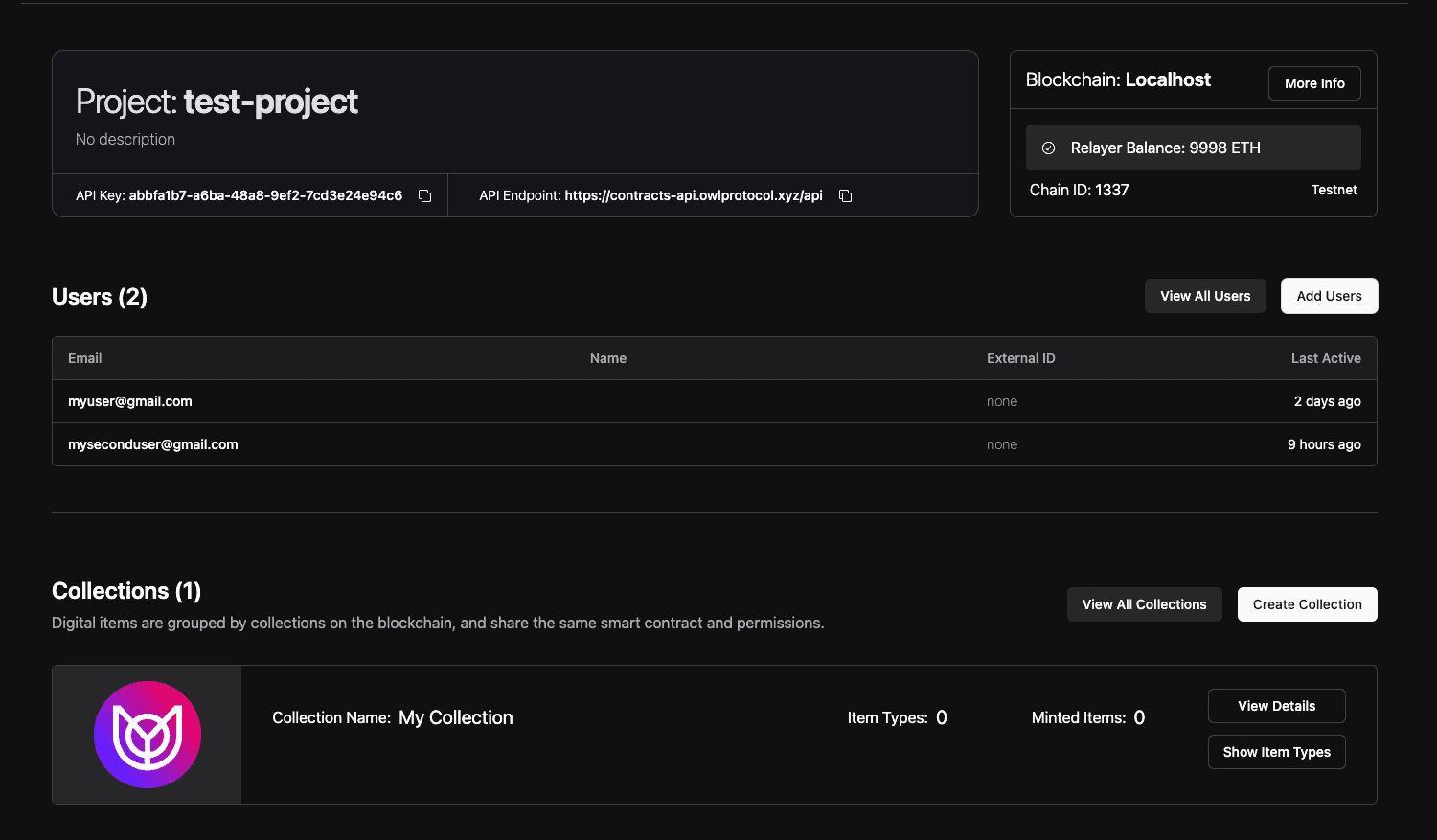1437x840 pixels.
Task: Click the copy icon beside API Endpoint
Action: click(845, 196)
